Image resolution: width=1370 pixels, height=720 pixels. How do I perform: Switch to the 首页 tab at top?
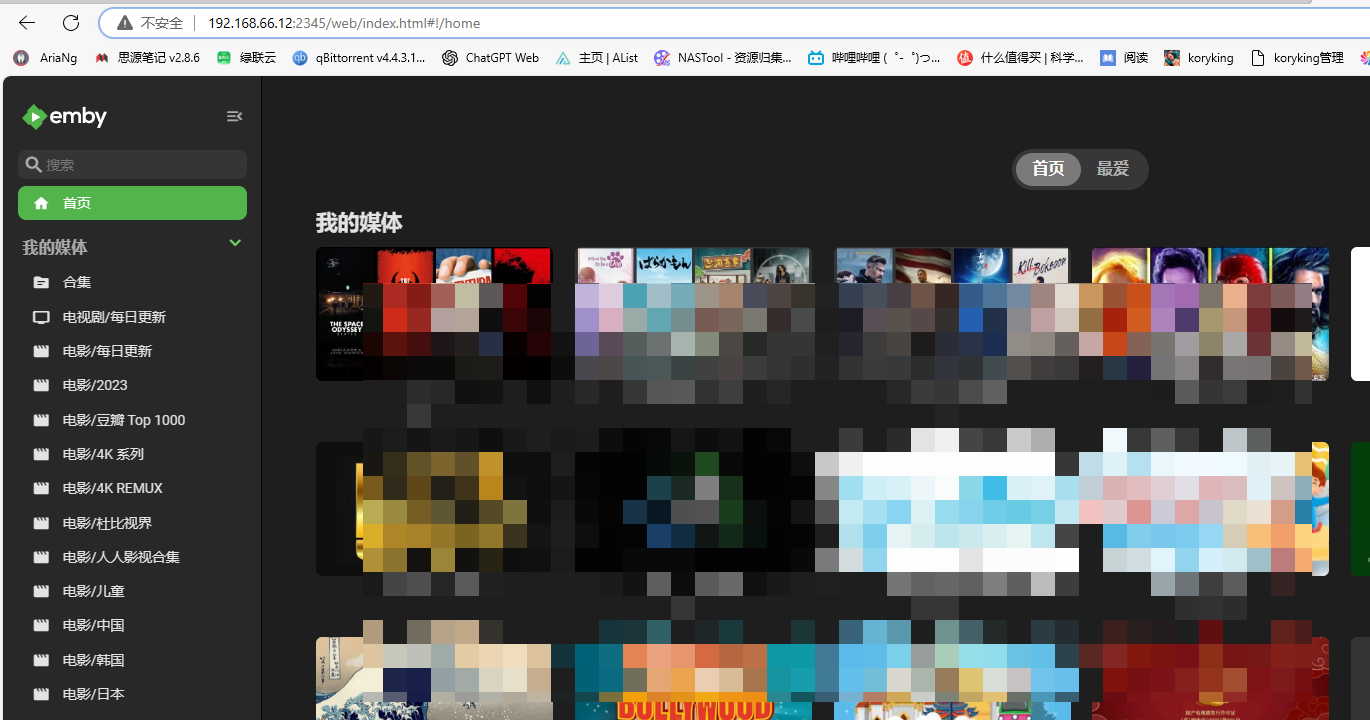click(x=1048, y=169)
